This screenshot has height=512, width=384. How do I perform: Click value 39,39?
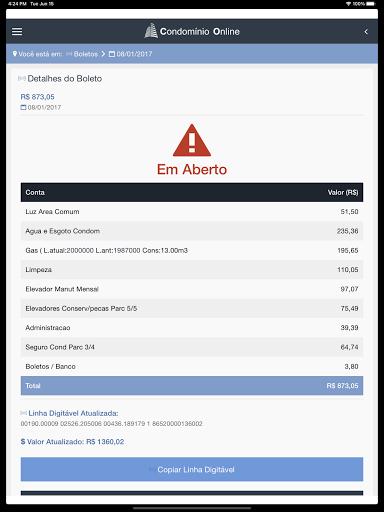coord(349,328)
